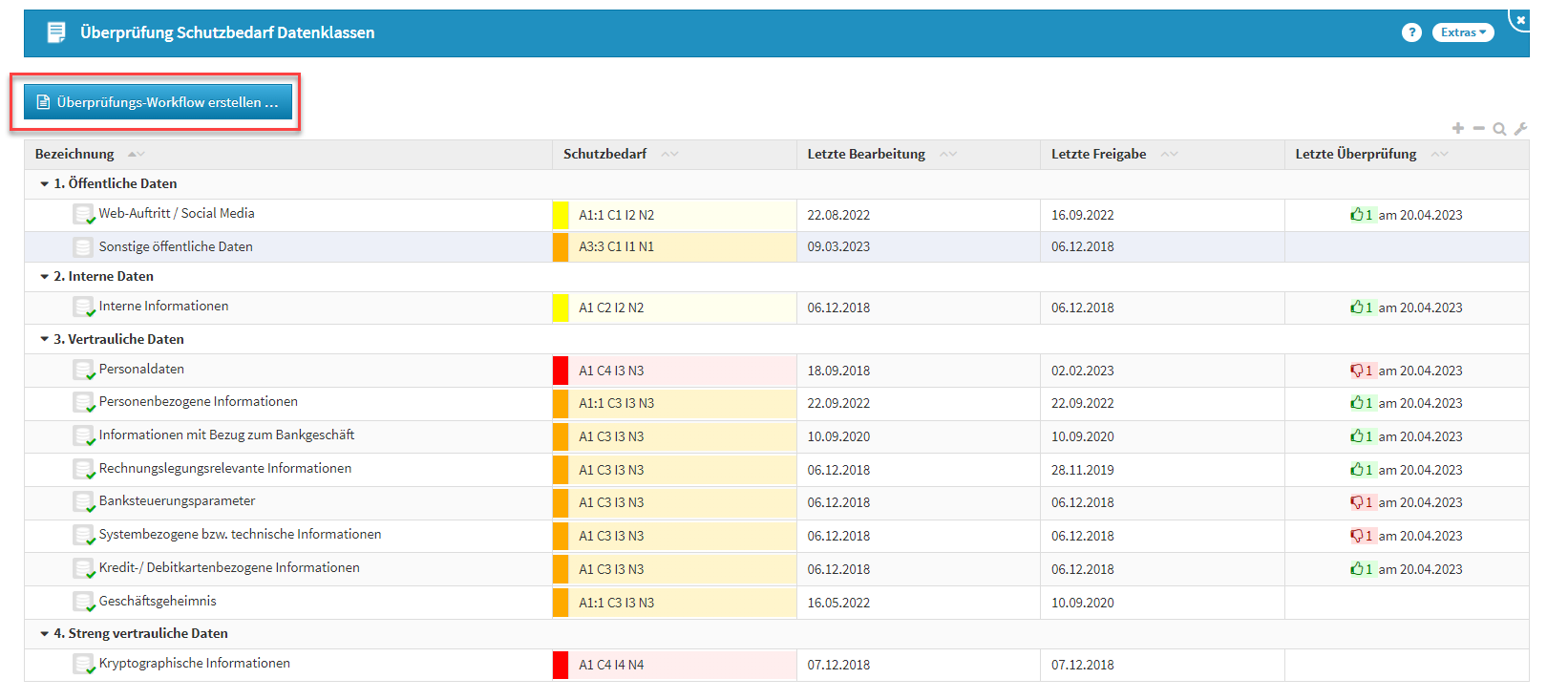1568x700 pixels.
Task: Open table settings via the wrench icon
Action: coord(1520,129)
